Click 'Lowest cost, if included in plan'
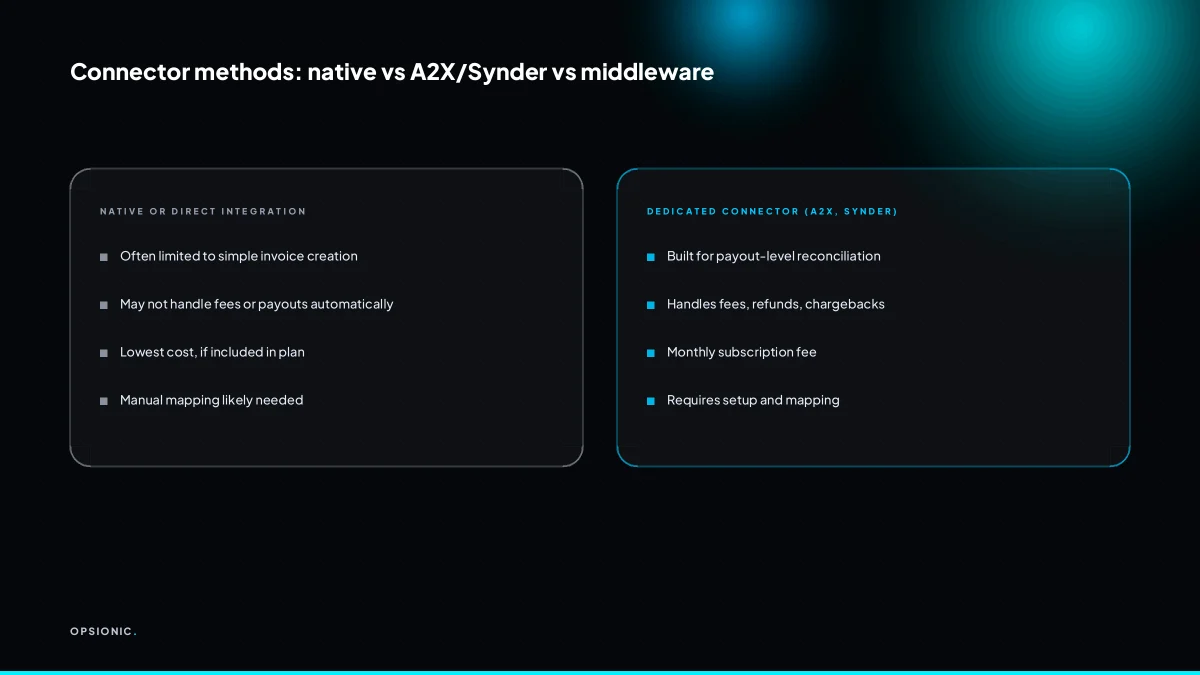The image size is (1200, 675). pos(212,352)
